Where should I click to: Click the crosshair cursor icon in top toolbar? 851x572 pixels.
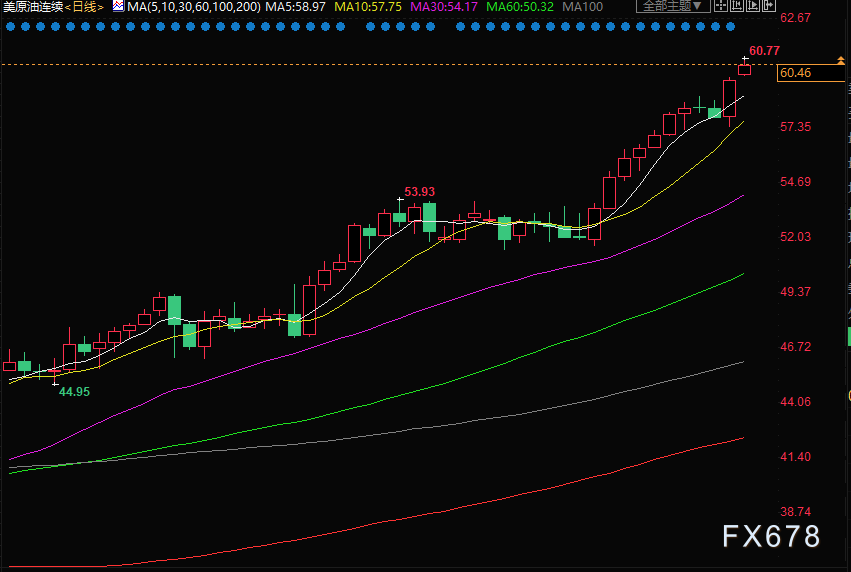[x=721, y=5]
